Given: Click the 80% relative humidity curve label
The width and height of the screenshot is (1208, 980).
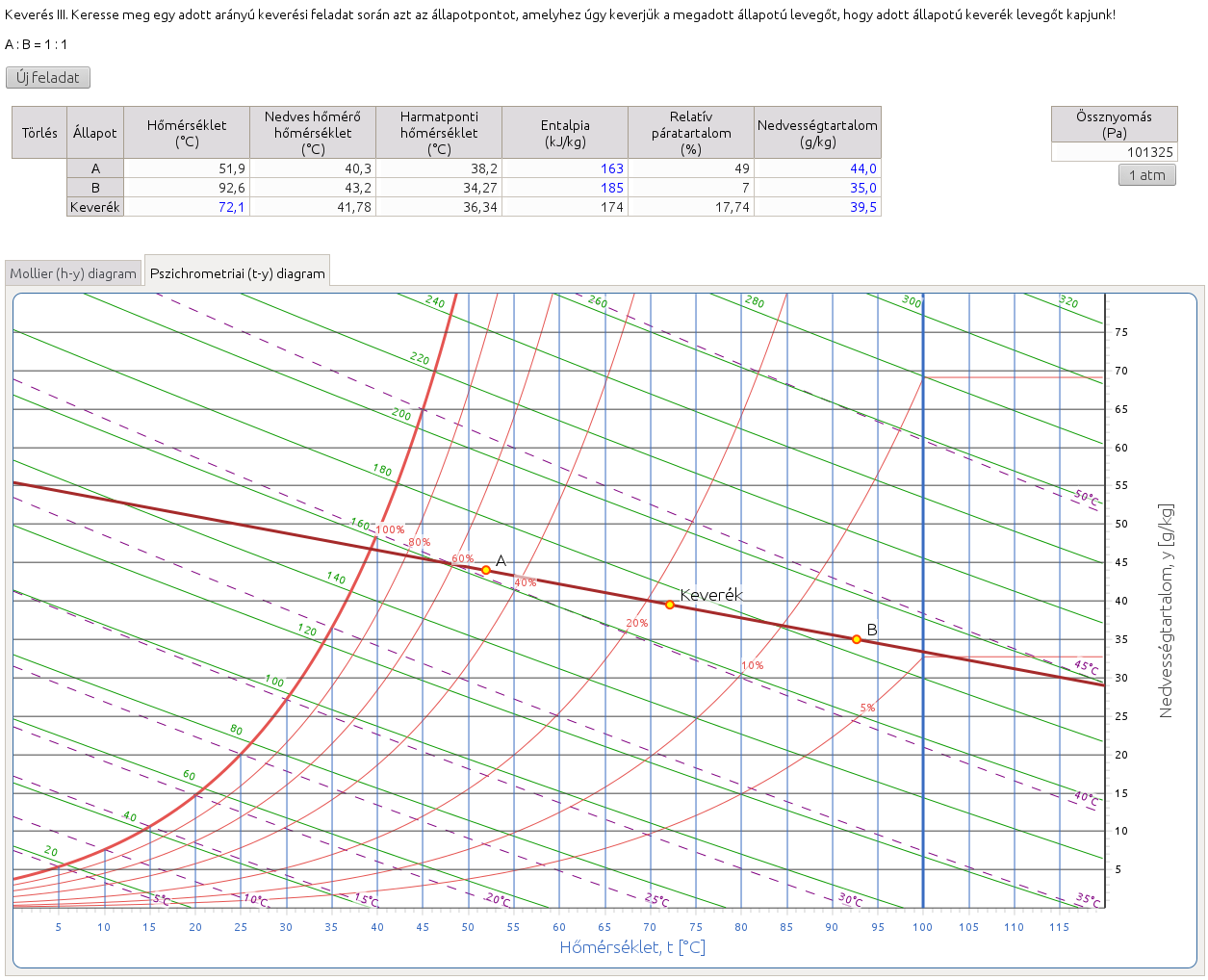Looking at the screenshot, I should (420, 543).
